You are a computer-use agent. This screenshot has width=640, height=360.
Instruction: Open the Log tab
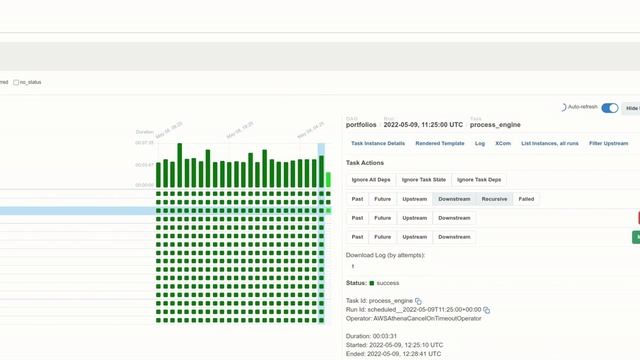(x=480, y=144)
